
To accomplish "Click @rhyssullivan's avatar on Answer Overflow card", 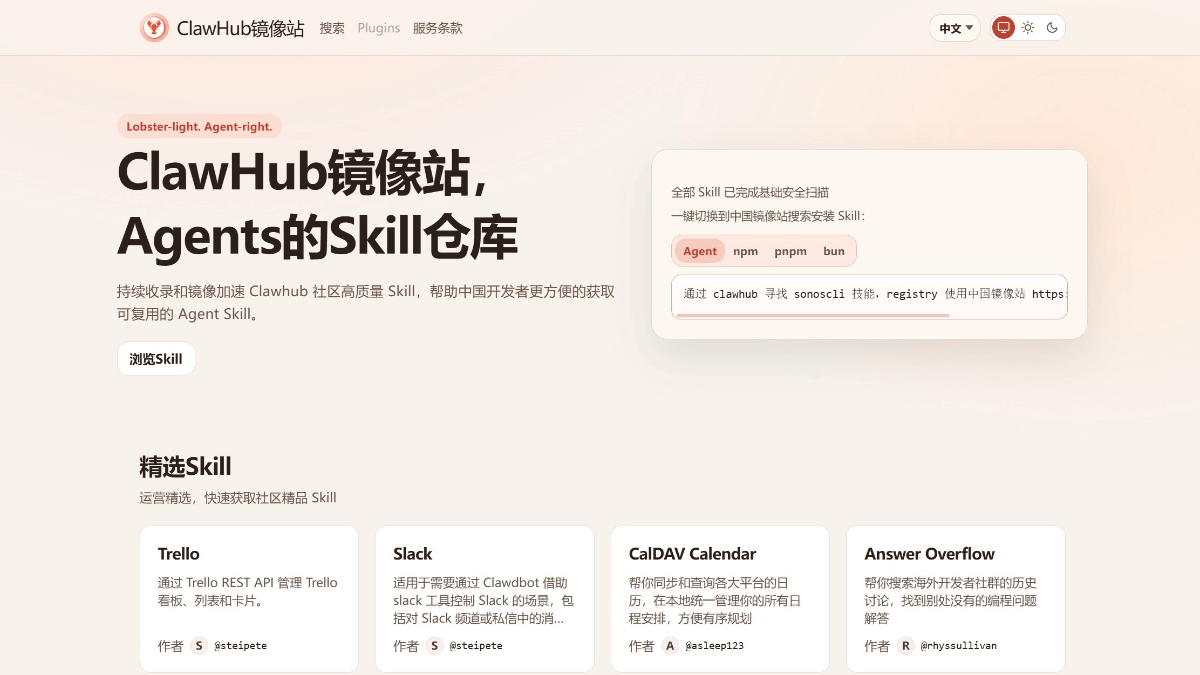I will point(905,645).
